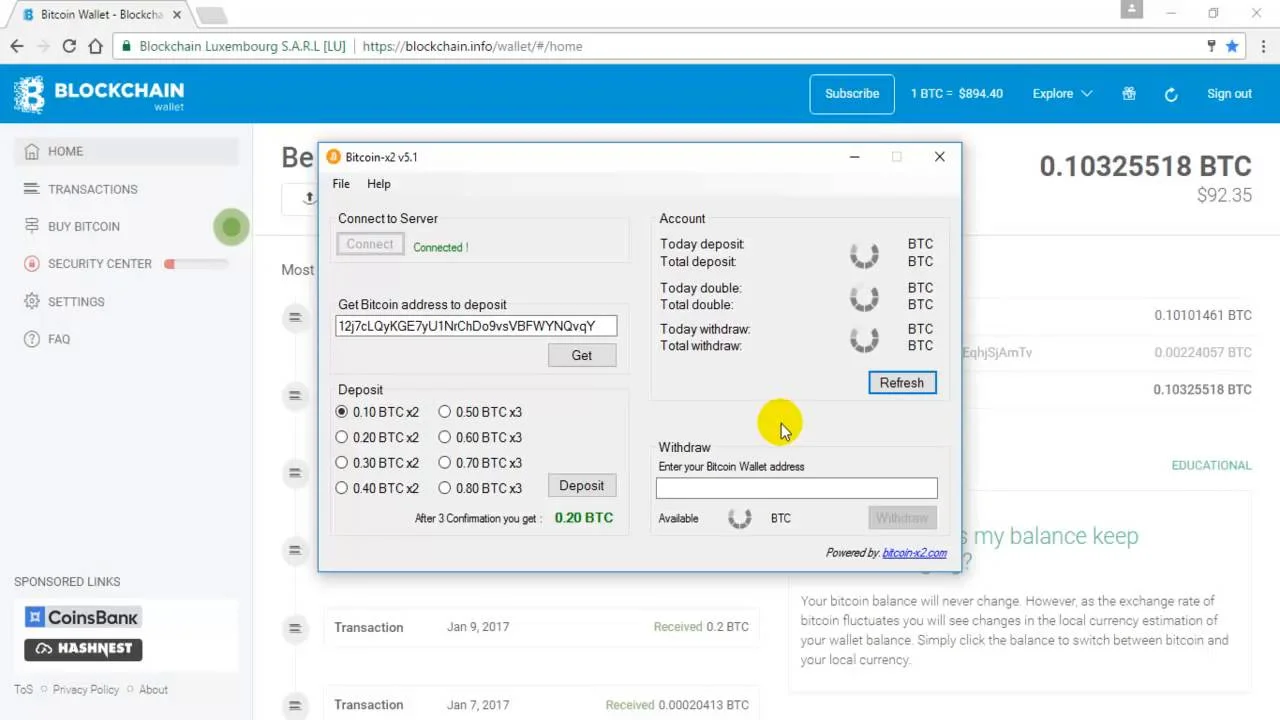Click the transaction icon beside Jan 9, 2017

(295, 628)
